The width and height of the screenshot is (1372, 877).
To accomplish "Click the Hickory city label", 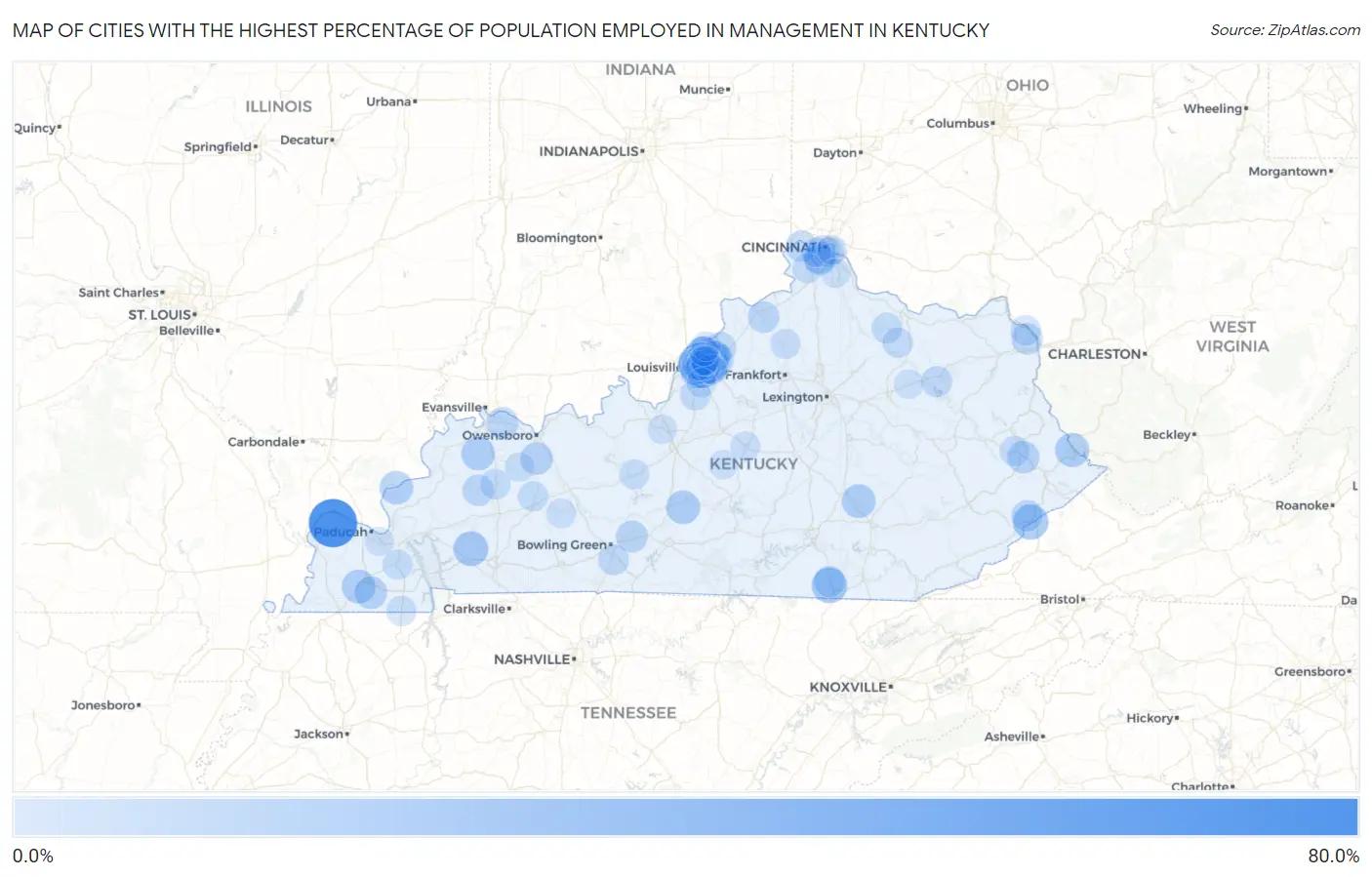I will 1150,718.
